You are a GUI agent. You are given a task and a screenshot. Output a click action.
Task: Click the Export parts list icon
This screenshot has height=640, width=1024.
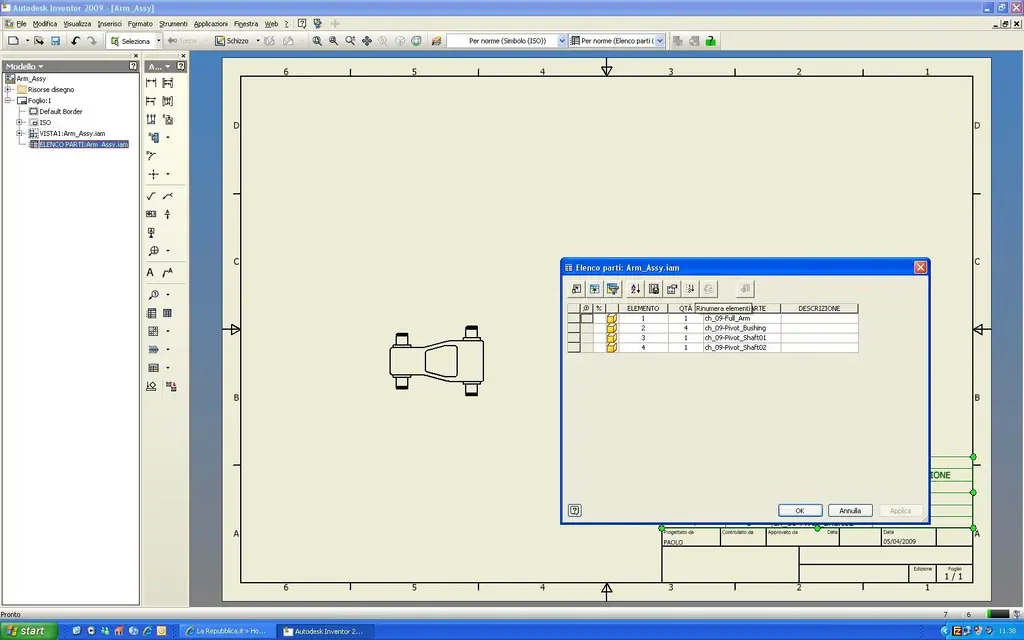click(654, 289)
